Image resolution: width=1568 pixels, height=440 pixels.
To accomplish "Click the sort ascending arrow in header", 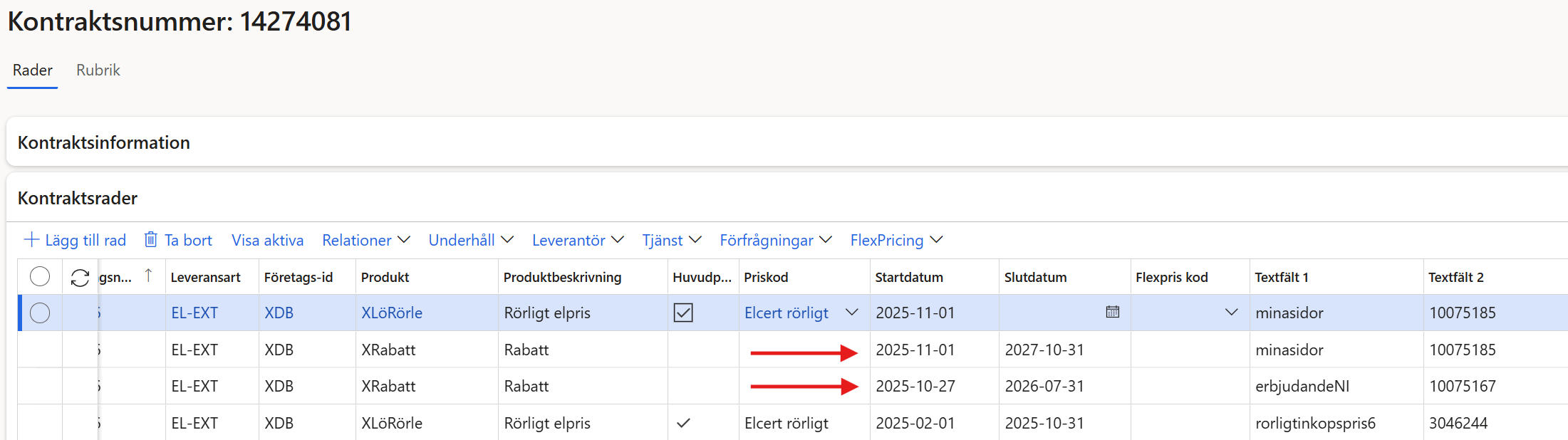I will (x=148, y=276).
